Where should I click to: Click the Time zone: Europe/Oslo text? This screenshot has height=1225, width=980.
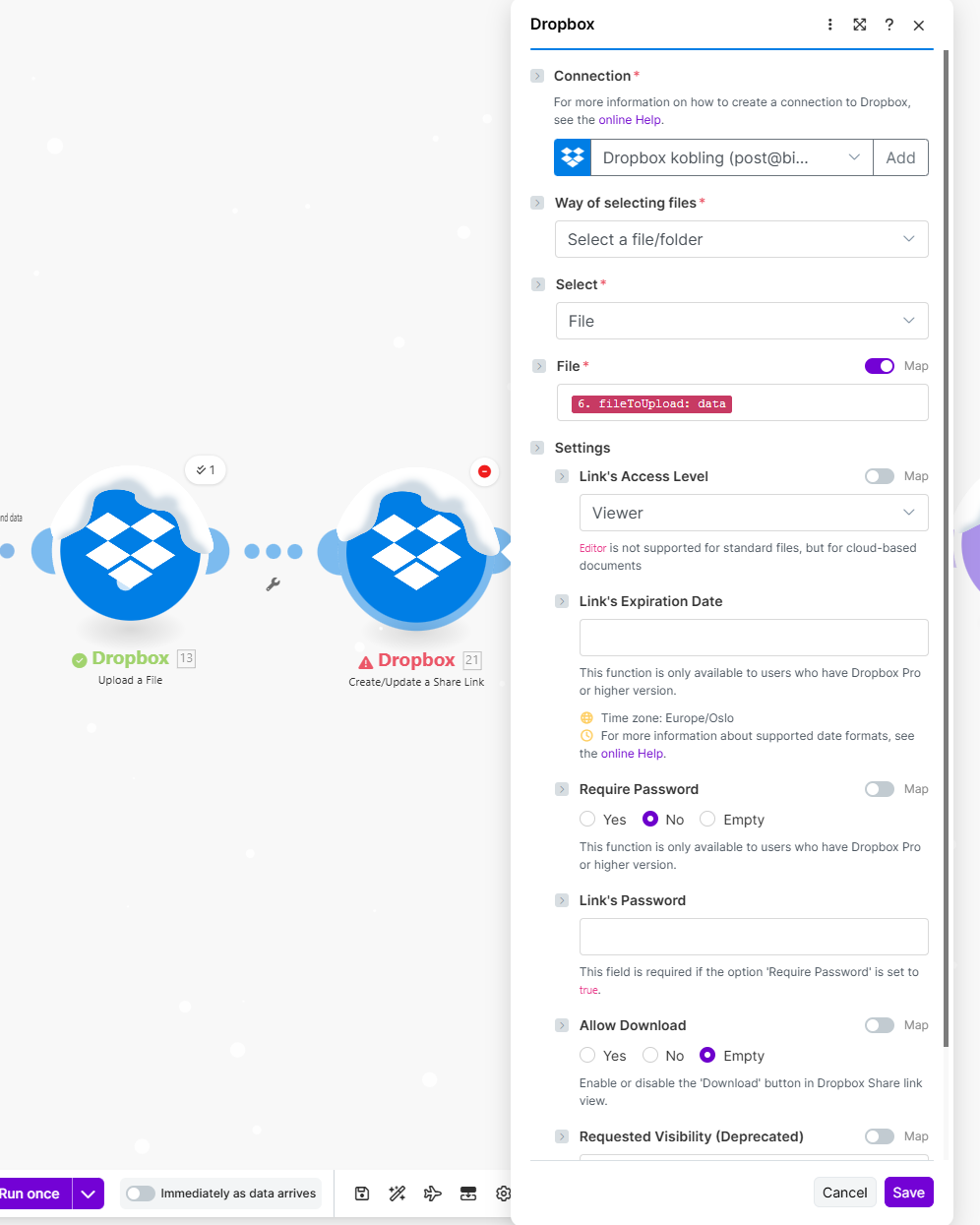coord(667,718)
